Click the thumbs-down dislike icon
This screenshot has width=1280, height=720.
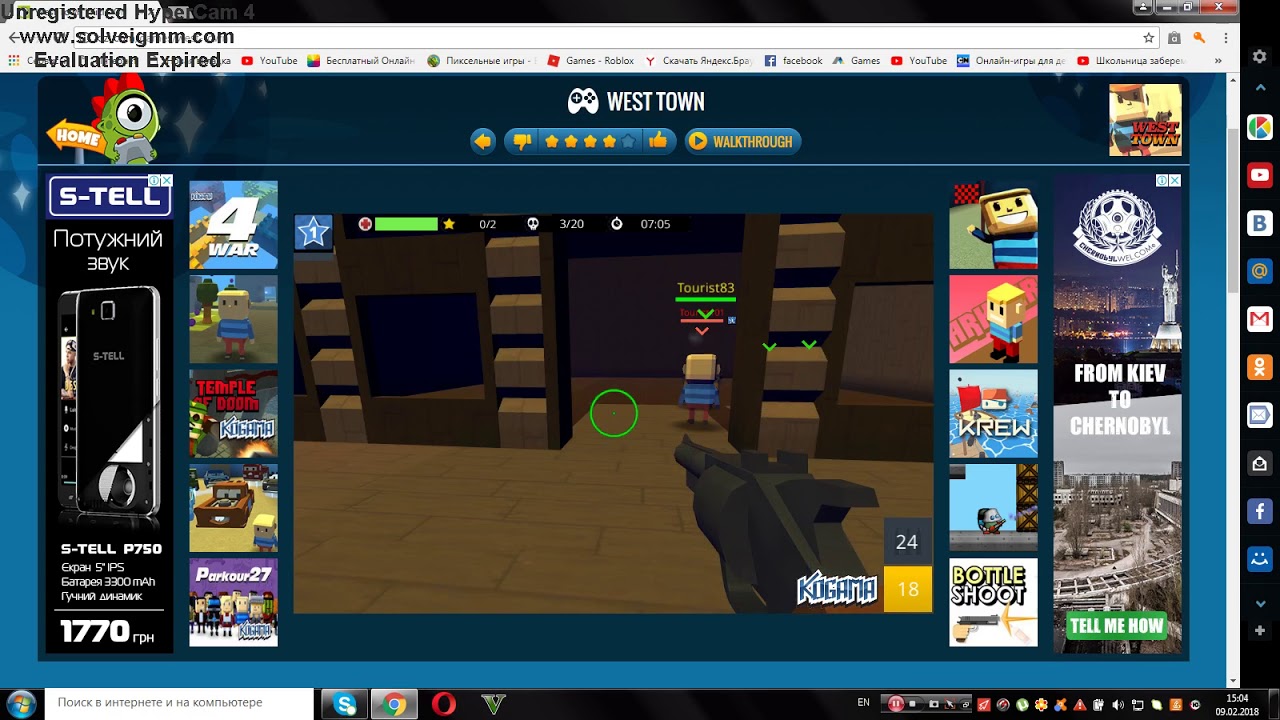pyautogui.click(x=521, y=142)
